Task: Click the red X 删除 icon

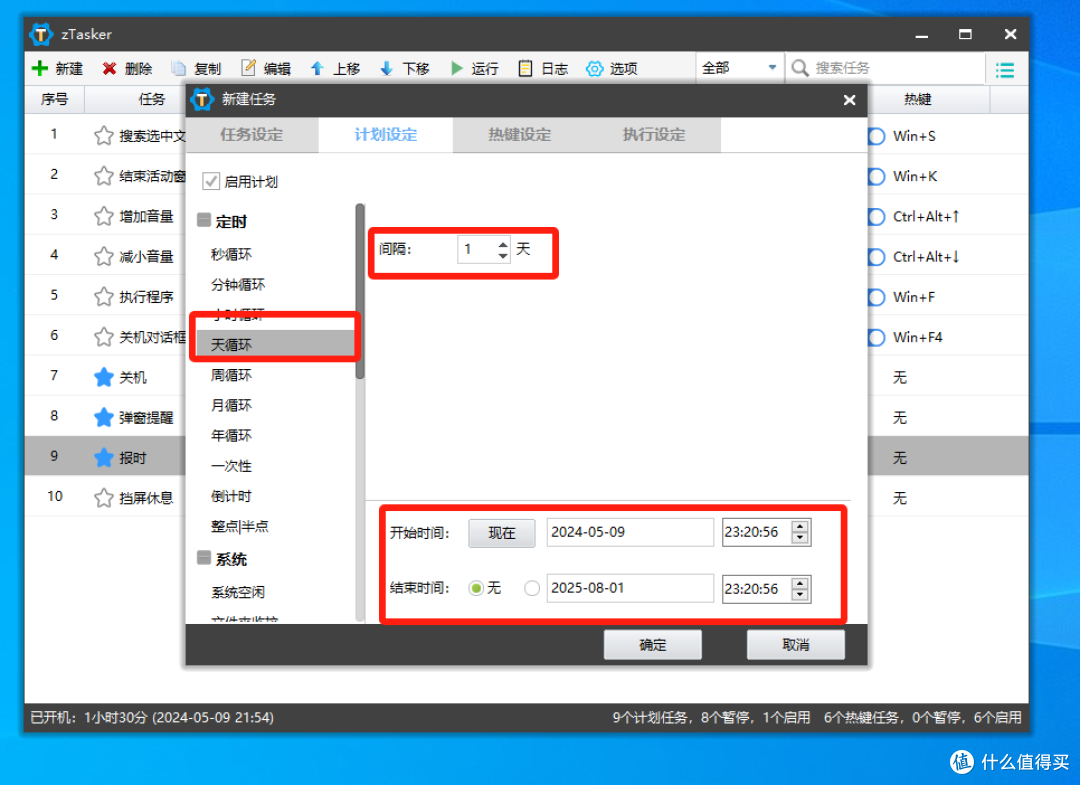Action: tap(109, 68)
